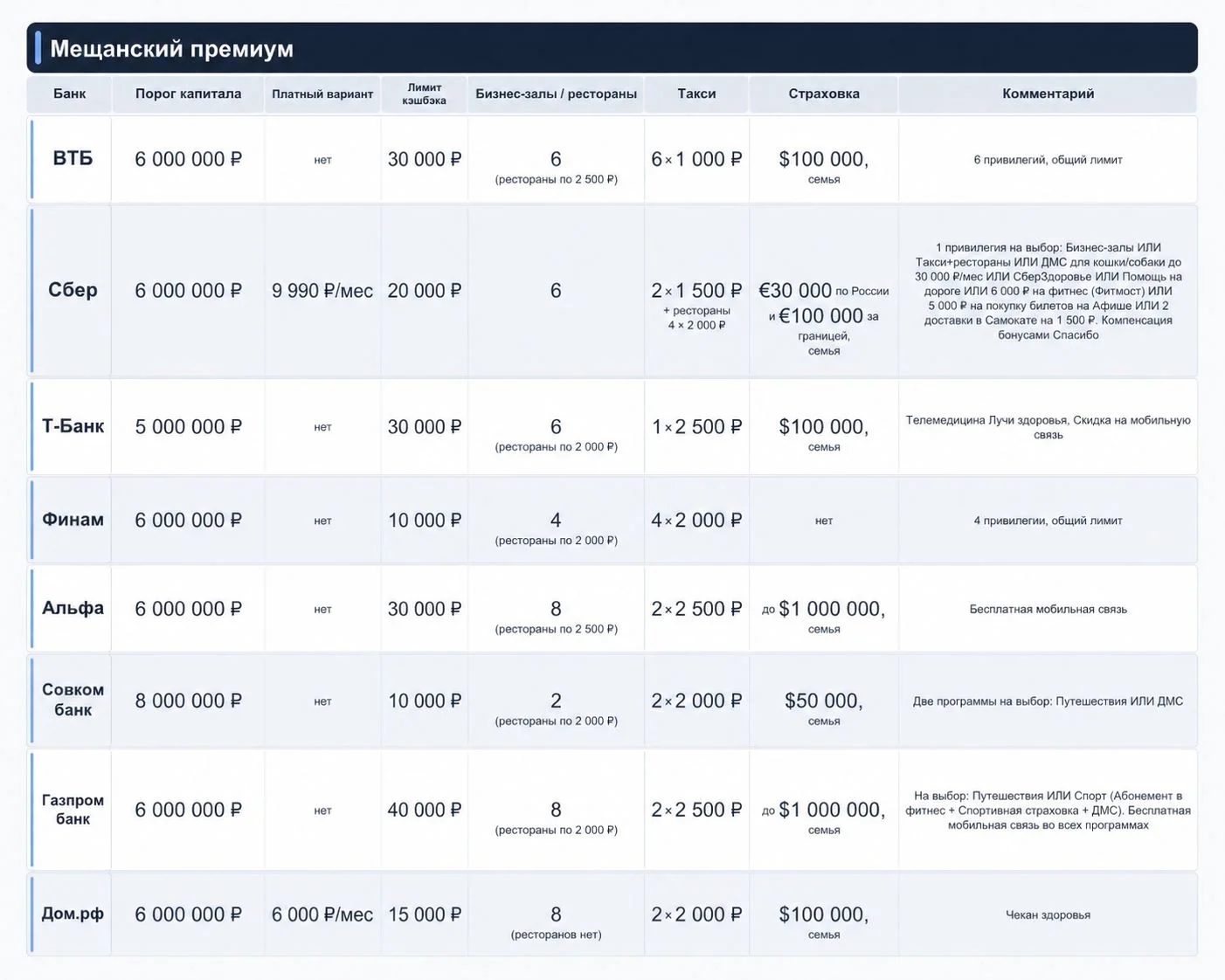1225x980 pixels.
Task: Select Финам's capital threshold 6 000 000 ₽
Action: 188,521
